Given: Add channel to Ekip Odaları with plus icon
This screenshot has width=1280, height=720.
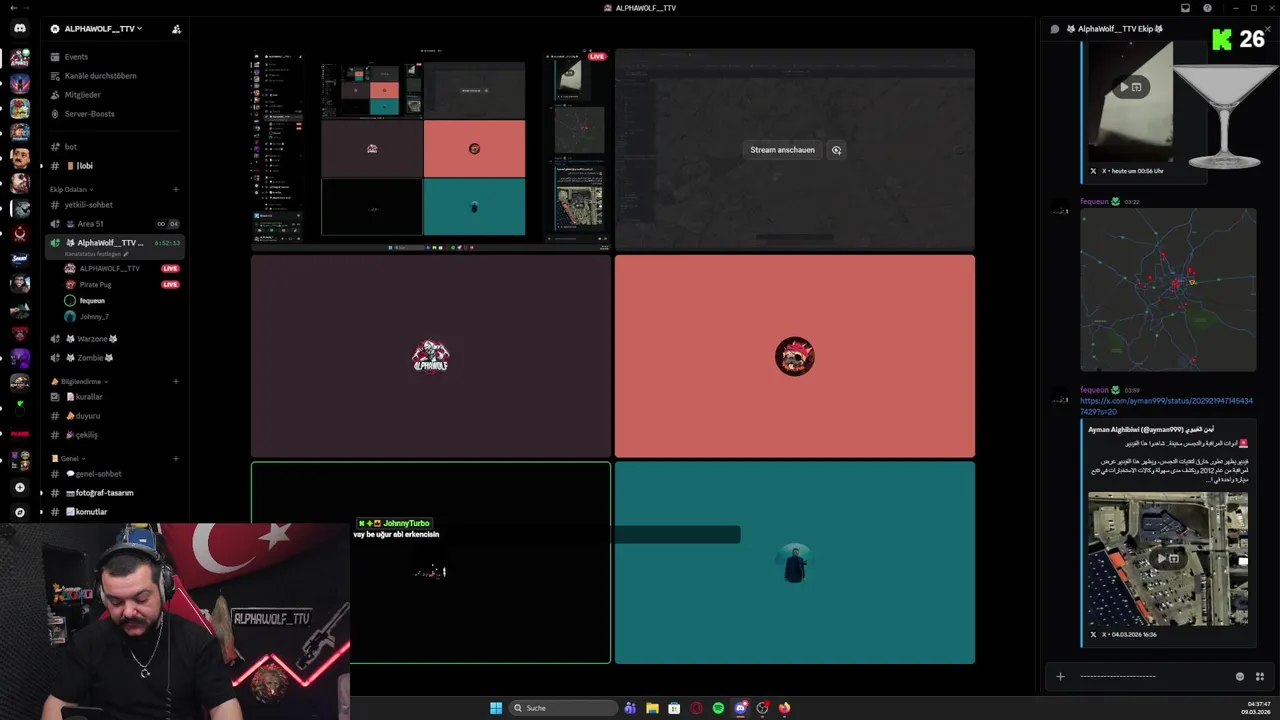Looking at the screenshot, I should pyautogui.click(x=176, y=189).
